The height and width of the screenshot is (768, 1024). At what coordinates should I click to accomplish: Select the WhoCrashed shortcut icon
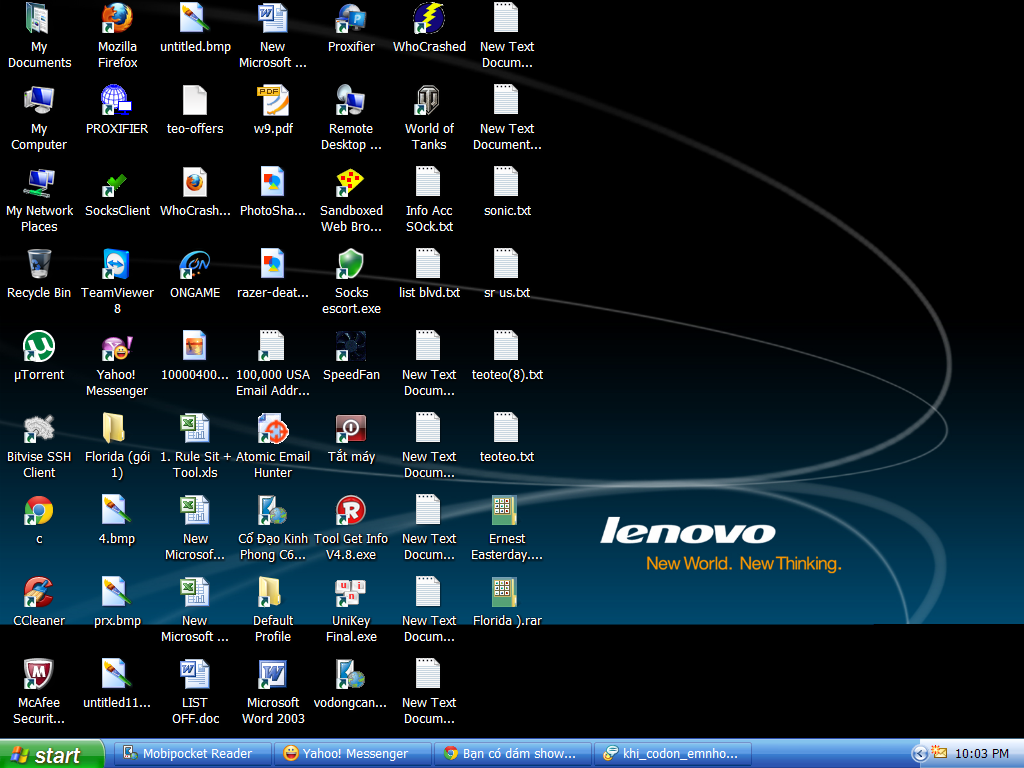coord(429,19)
